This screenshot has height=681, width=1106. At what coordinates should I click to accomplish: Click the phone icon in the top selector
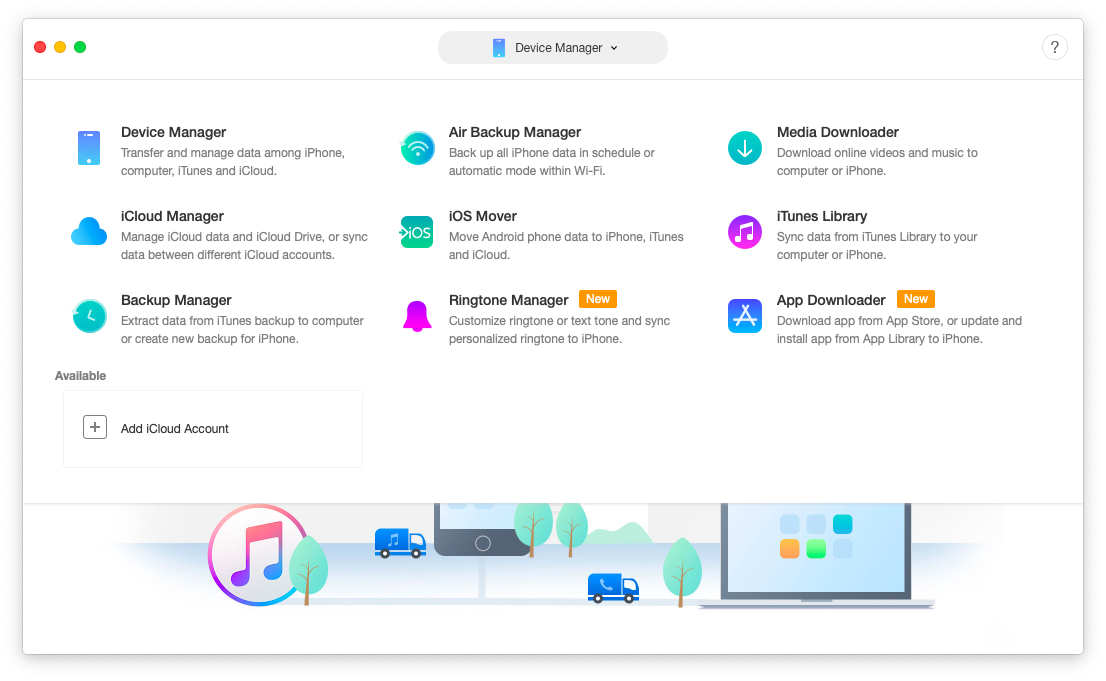(499, 48)
